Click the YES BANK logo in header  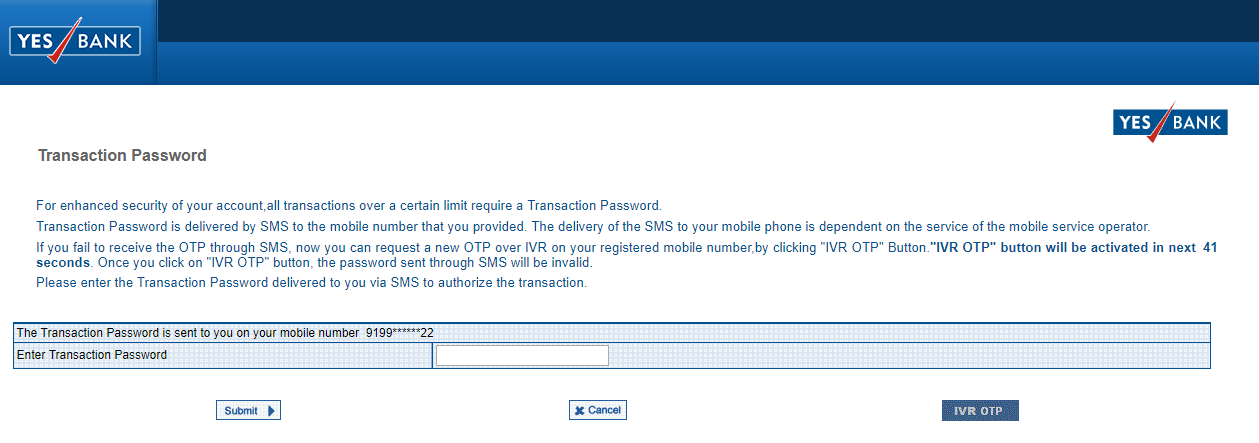tap(75, 41)
